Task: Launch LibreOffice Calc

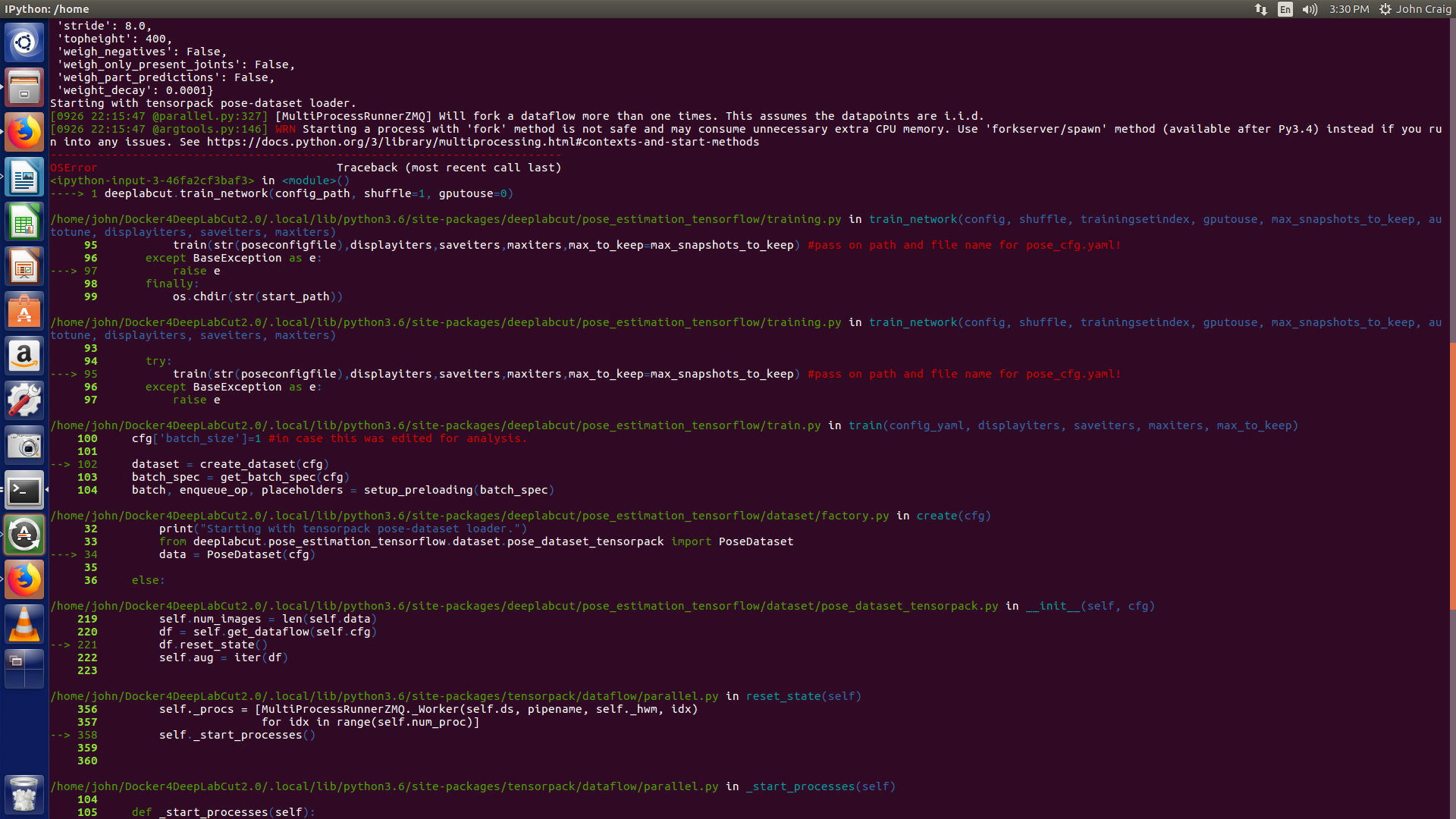Action: tap(25, 221)
